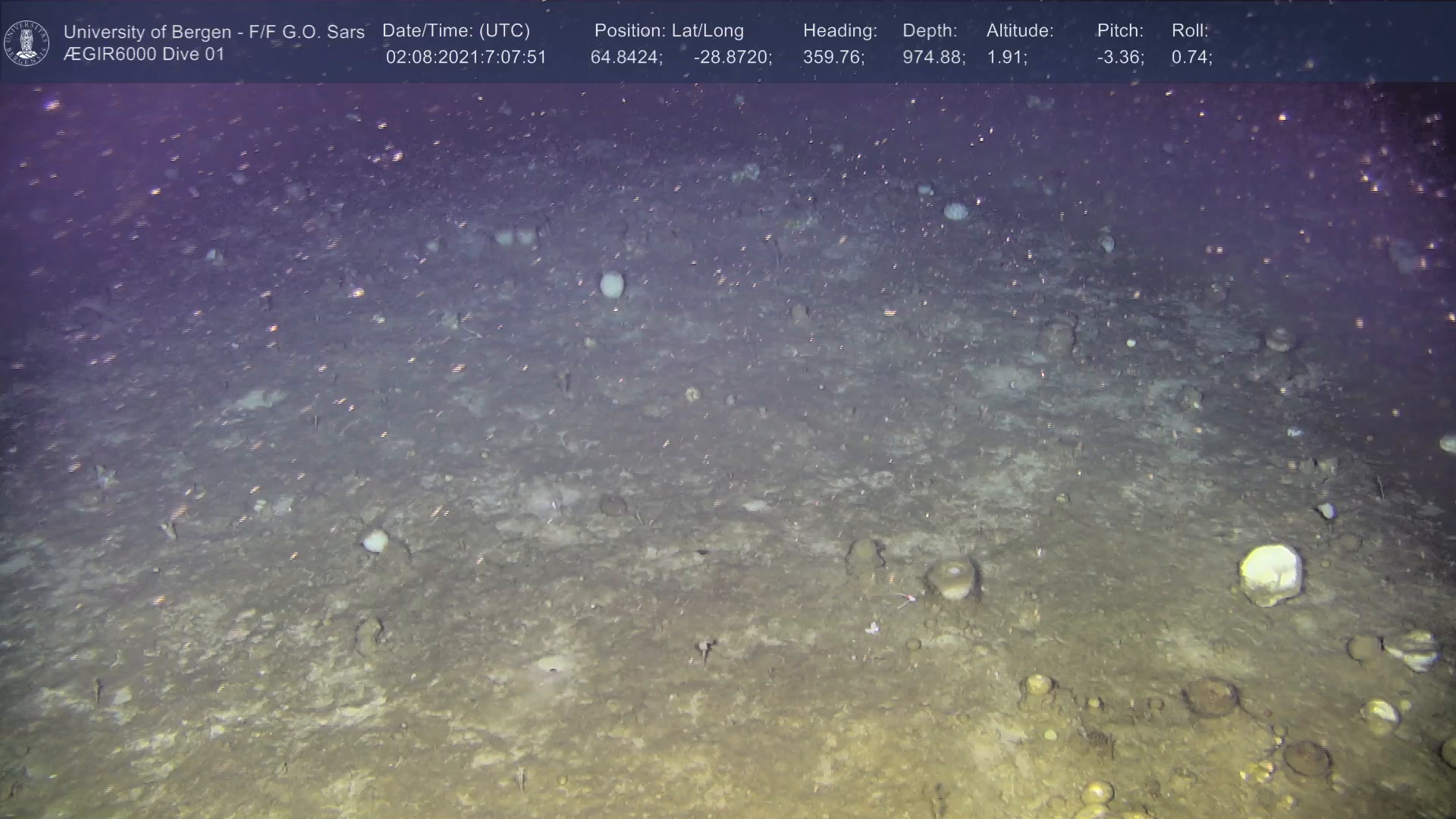Click the Roll label
Image resolution: width=1456 pixels, height=819 pixels.
point(1190,31)
